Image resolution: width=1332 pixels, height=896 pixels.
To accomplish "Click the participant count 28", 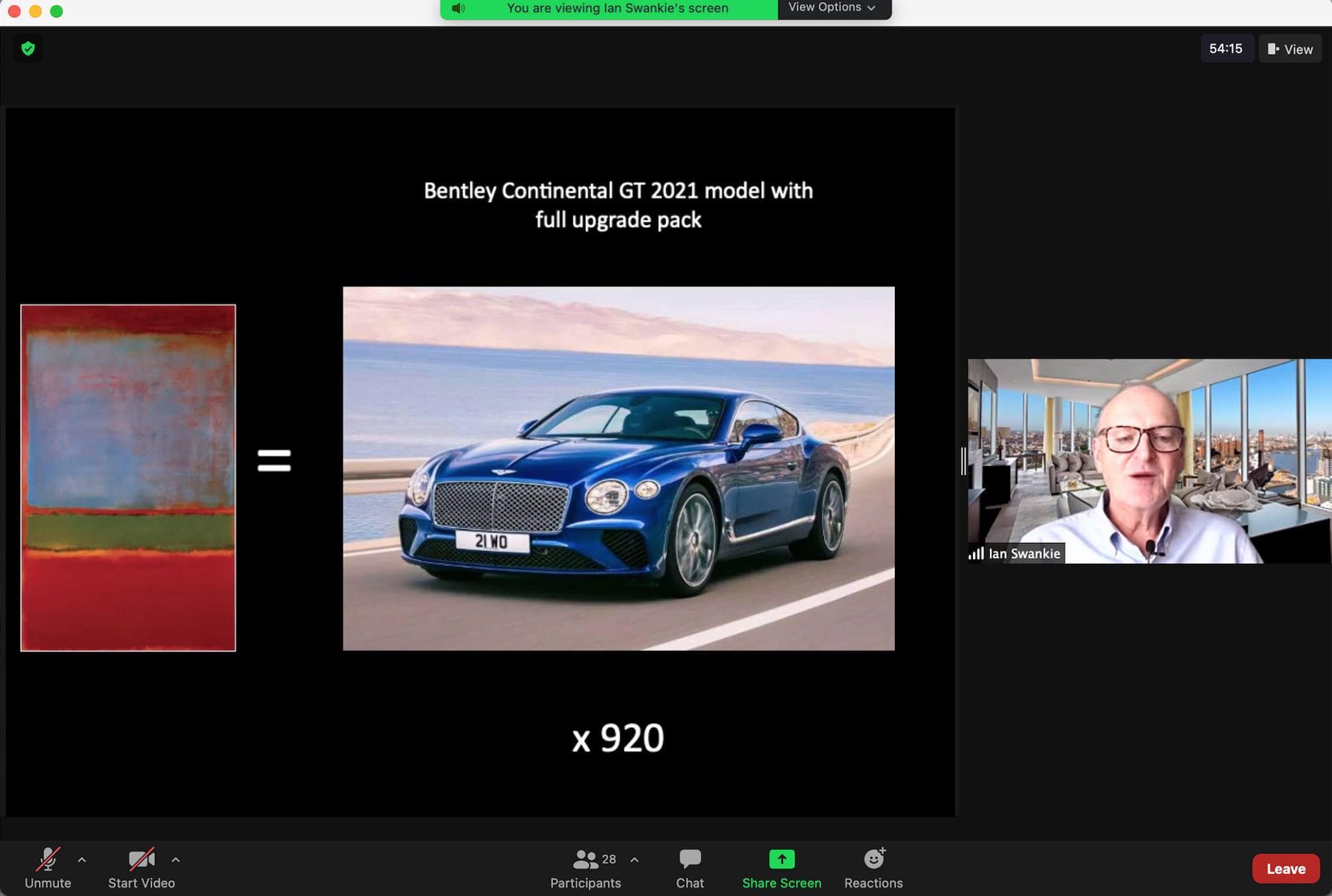I will (609, 859).
